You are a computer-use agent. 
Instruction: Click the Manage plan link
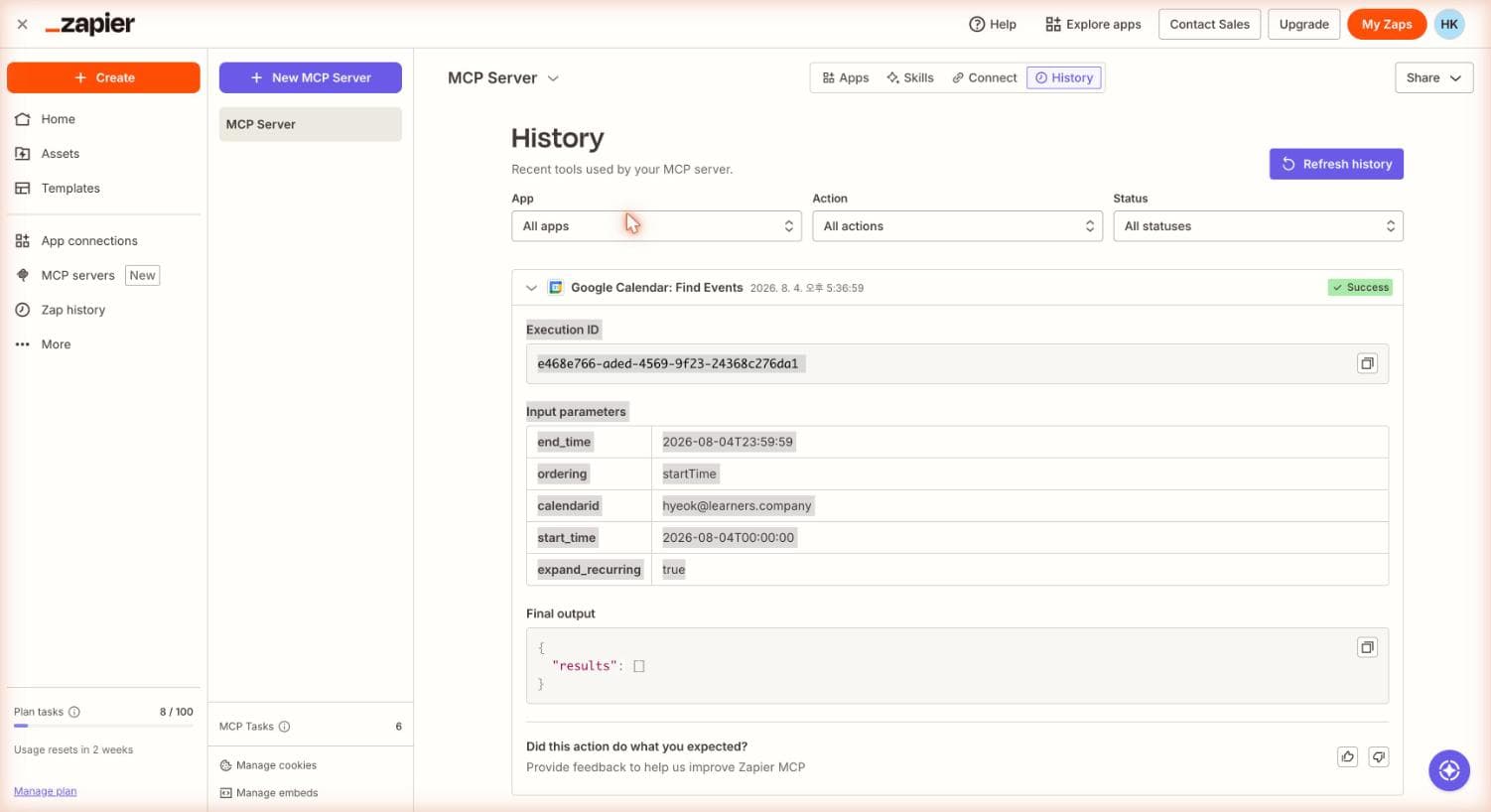[x=45, y=791]
